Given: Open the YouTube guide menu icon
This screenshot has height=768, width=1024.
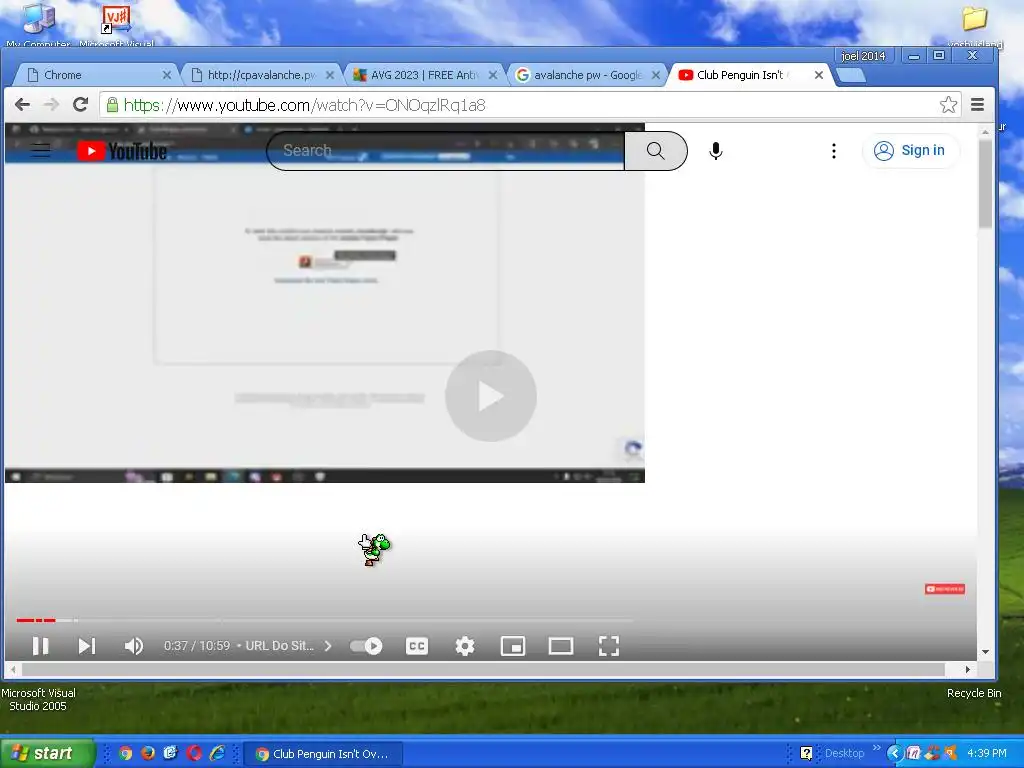Looking at the screenshot, I should [40, 151].
